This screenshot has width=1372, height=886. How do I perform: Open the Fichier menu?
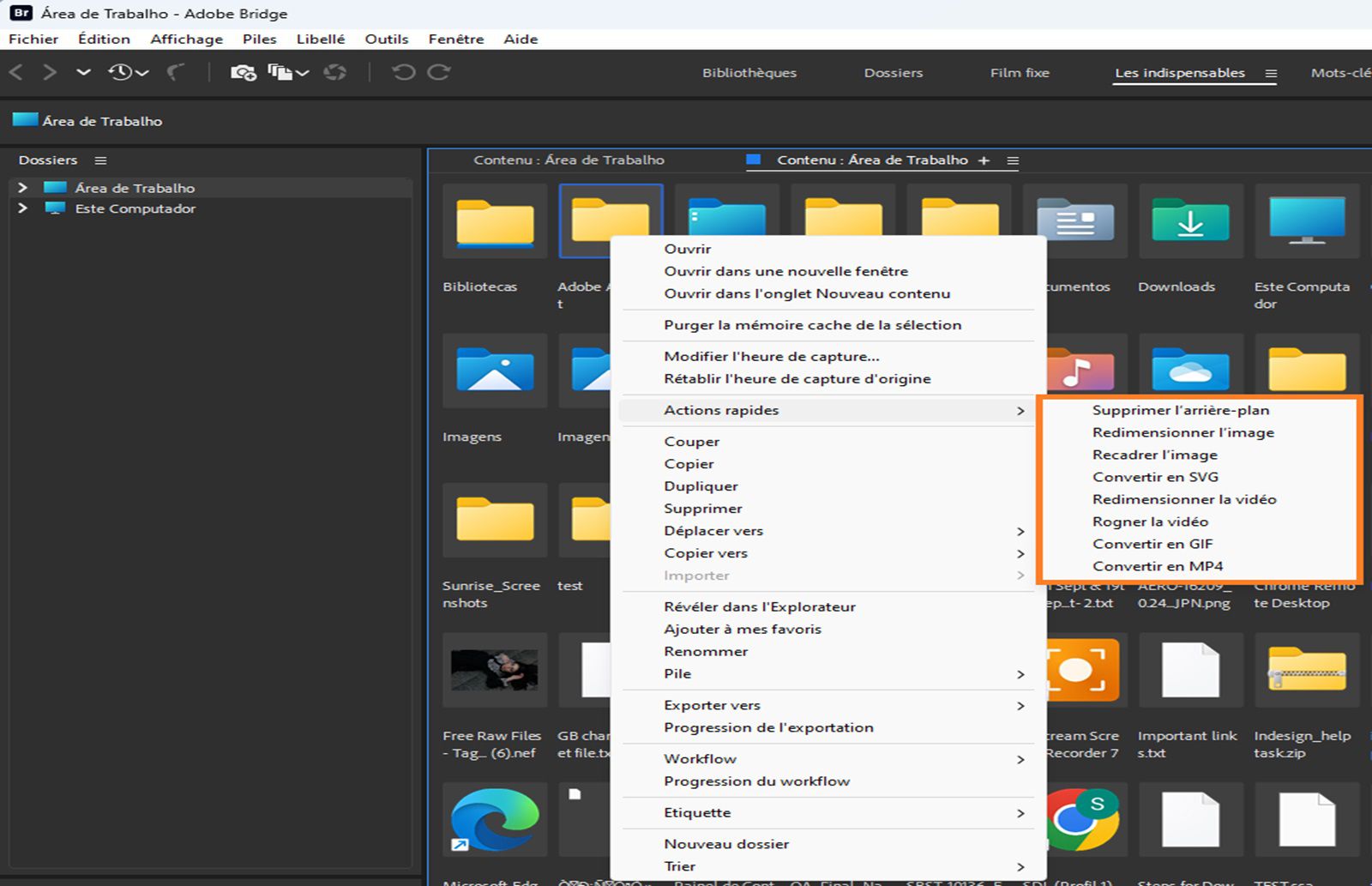(x=33, y=39)
